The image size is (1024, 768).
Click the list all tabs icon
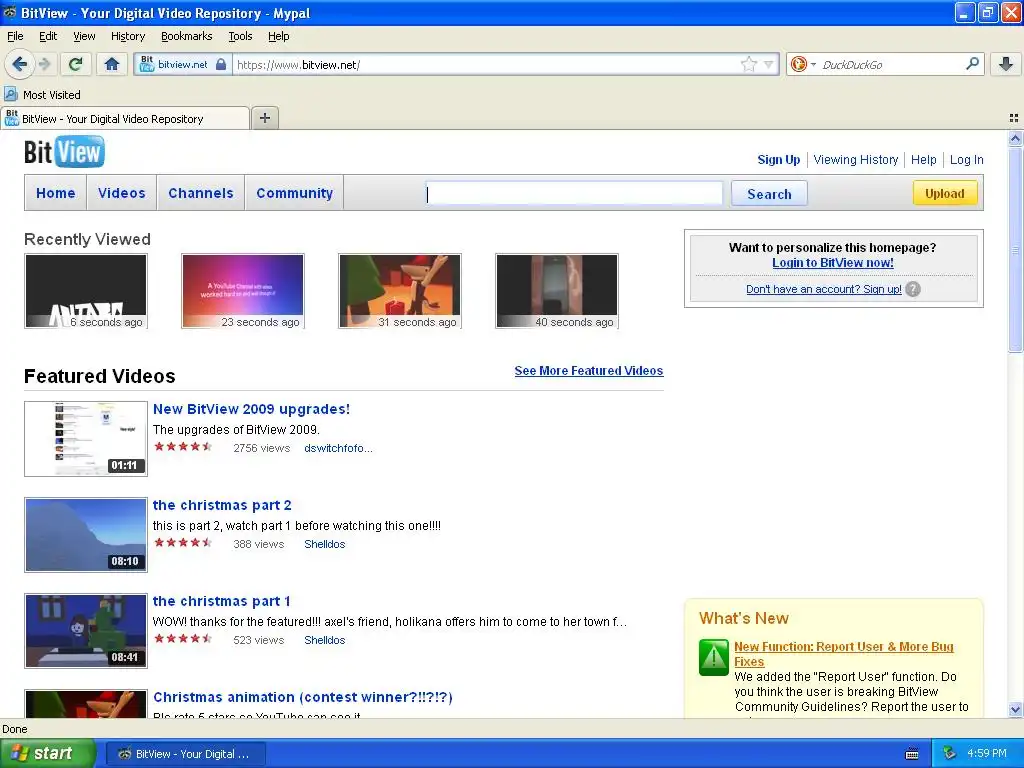(x=1014, y=118)
